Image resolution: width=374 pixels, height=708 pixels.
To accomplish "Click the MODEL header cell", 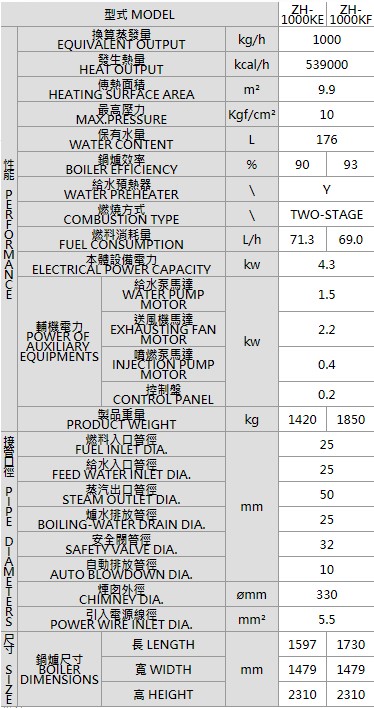I will (139, 14).
